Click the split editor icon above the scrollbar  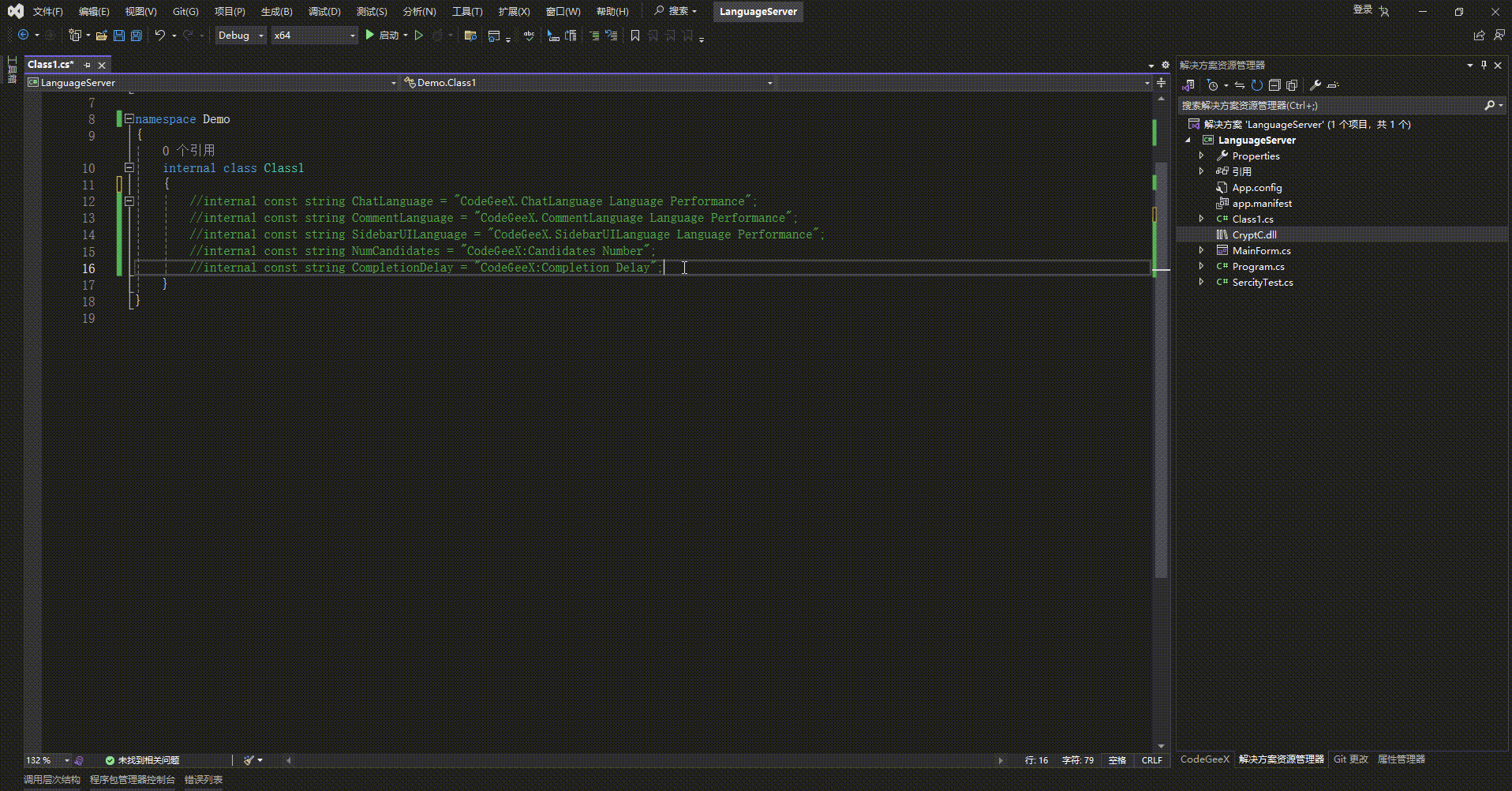pyautogui.click(x=1161, y=82)
